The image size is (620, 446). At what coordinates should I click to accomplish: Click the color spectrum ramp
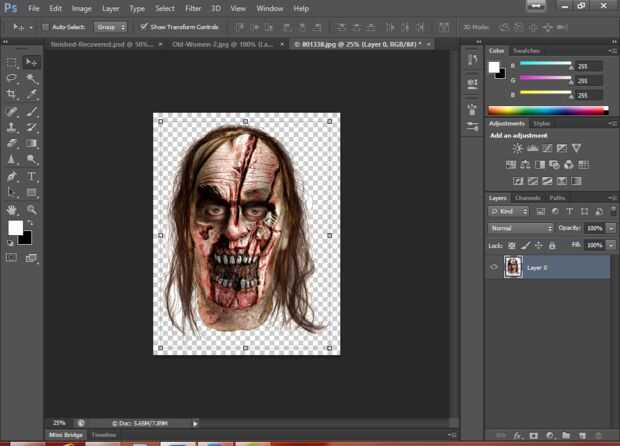click(547, 110)
